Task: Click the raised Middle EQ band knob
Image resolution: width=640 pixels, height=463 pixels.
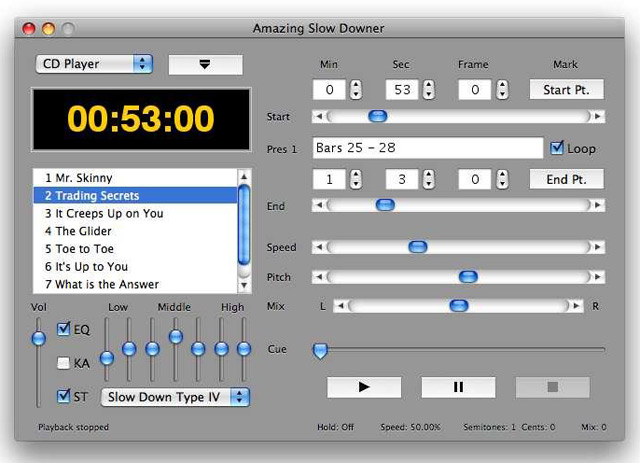Action: (x=176, y=336)
